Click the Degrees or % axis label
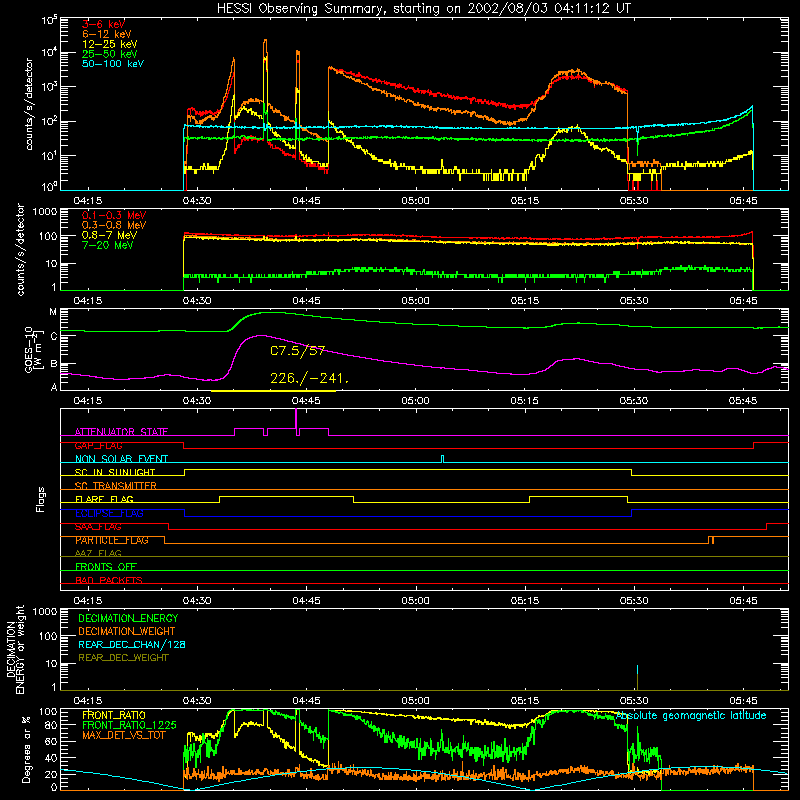Screen dimensions: 800x800 click(x=27, y=750)
